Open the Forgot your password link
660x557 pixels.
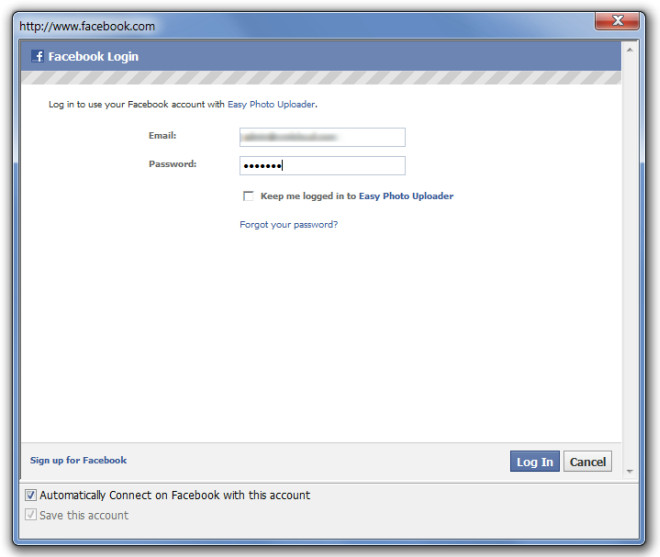click(288, 224)
